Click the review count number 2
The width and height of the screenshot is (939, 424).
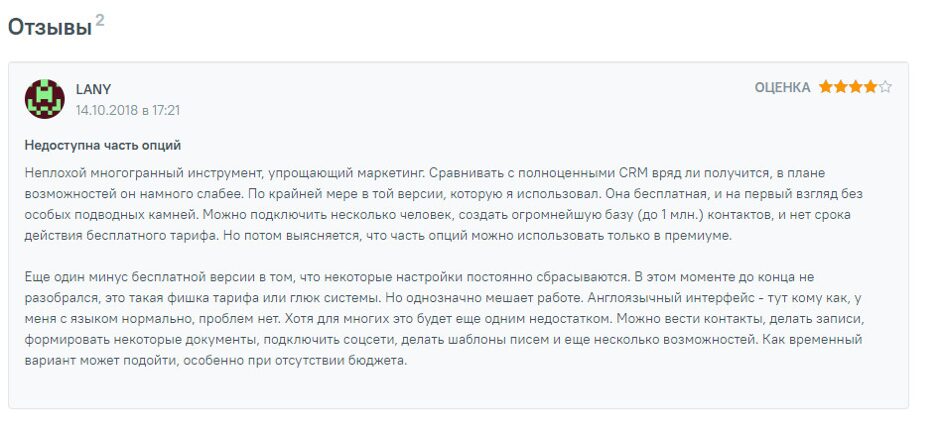pos(100,20)
